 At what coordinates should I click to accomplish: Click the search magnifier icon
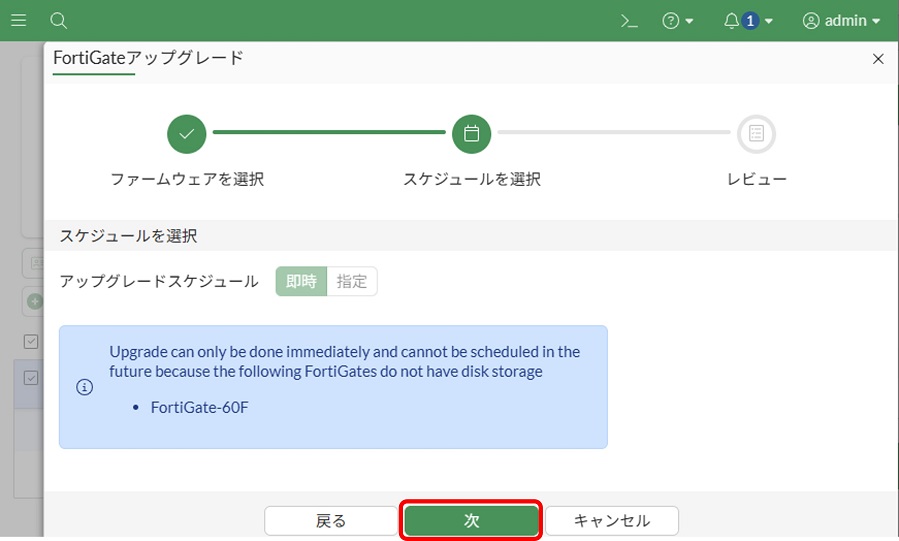point(59,20)
